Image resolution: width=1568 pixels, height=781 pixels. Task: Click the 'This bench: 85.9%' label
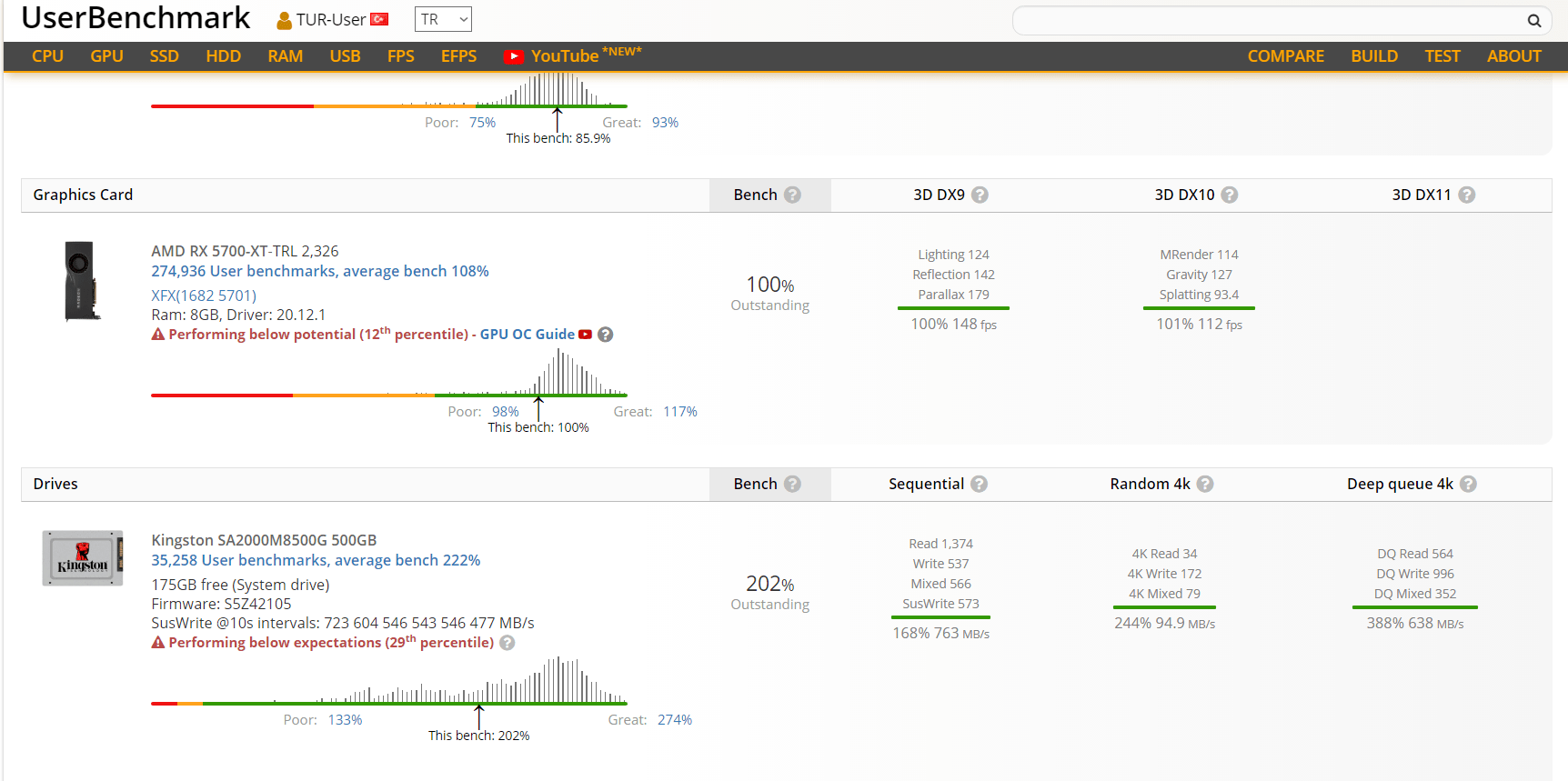tap(558, 139)
